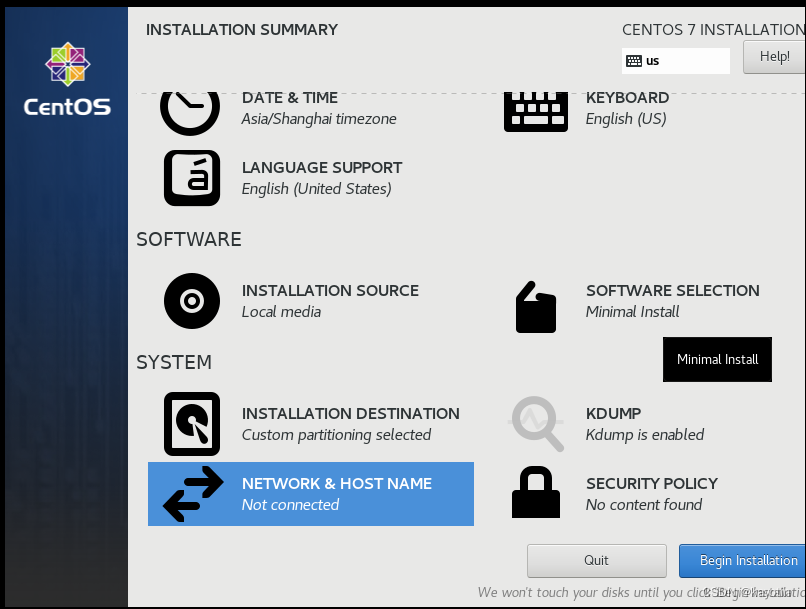806x609 pixels.
Task: Click the Quit button
Action: tap(596, 560)
